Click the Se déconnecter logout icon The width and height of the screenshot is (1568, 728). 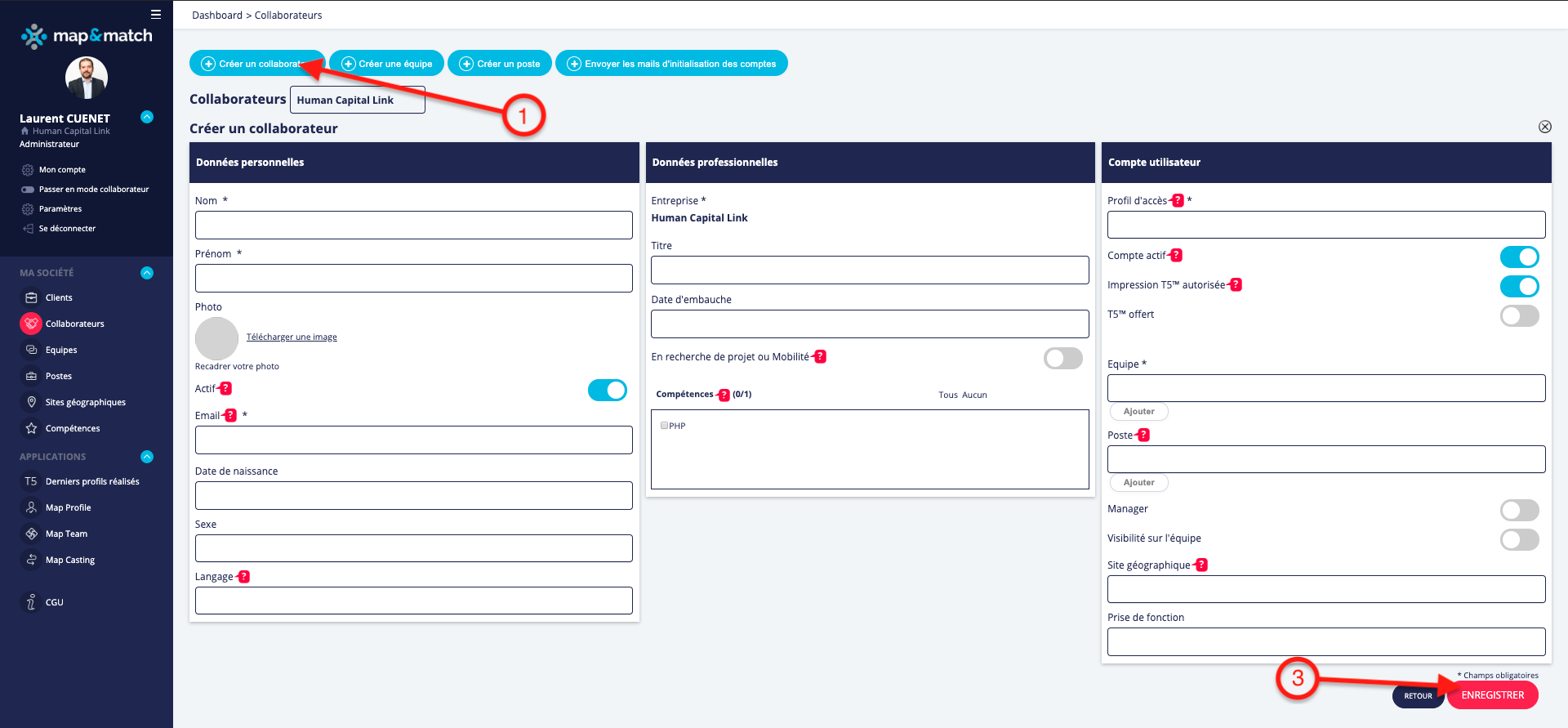pos(28,229)
